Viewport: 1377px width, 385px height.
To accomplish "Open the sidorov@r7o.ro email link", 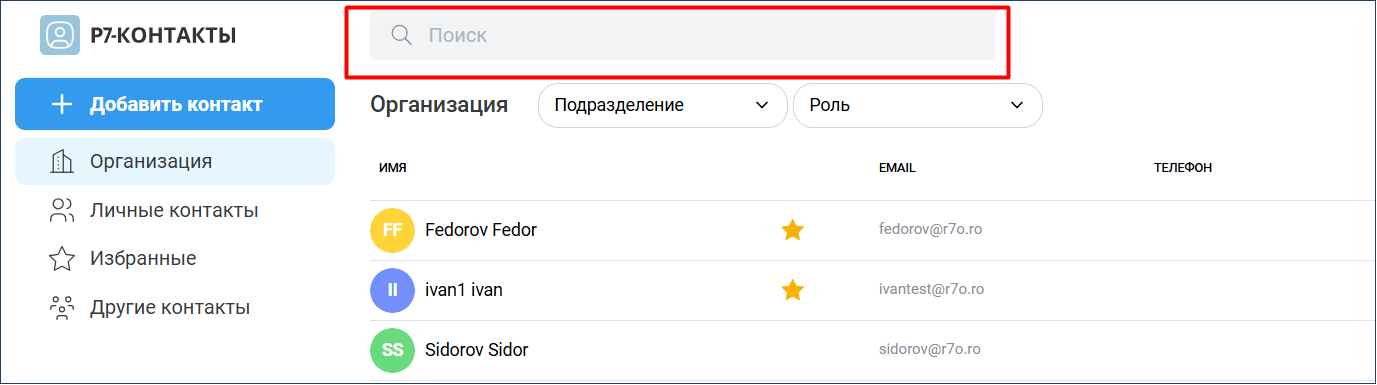I will point(930,350).
